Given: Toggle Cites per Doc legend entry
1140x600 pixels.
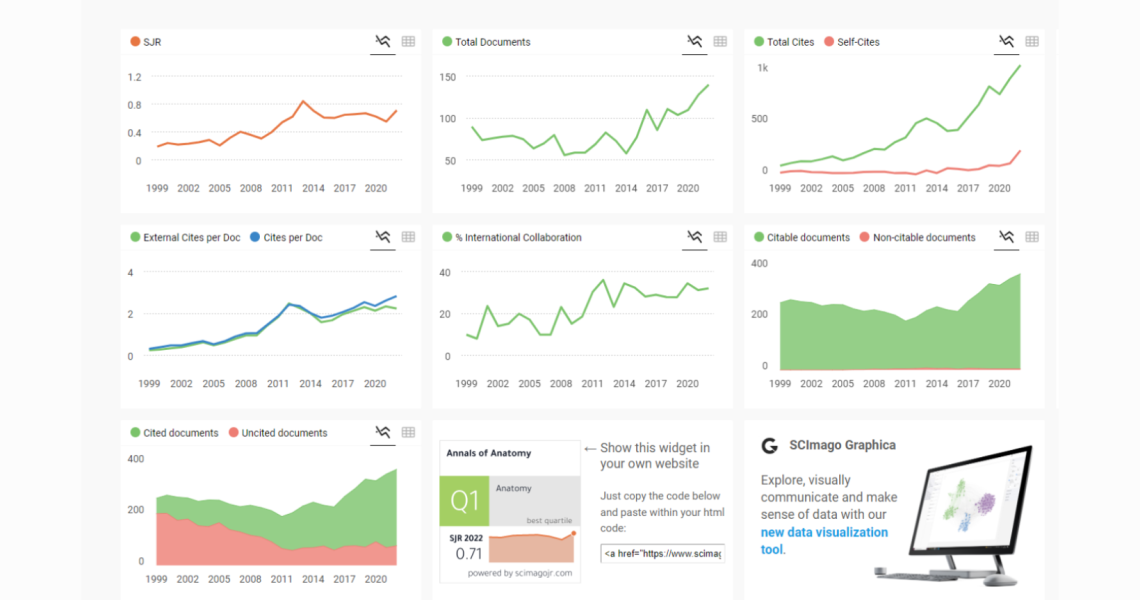Looking at the screenshot, I should click(286, 237).
